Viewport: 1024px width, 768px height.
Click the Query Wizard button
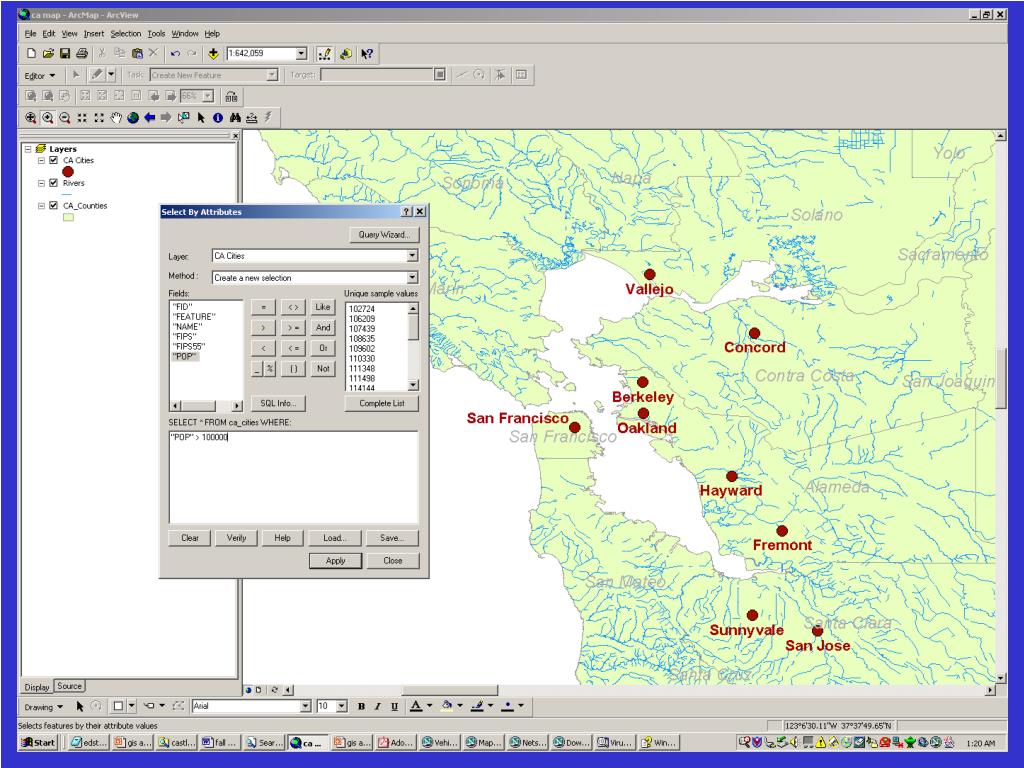point(384,234)
